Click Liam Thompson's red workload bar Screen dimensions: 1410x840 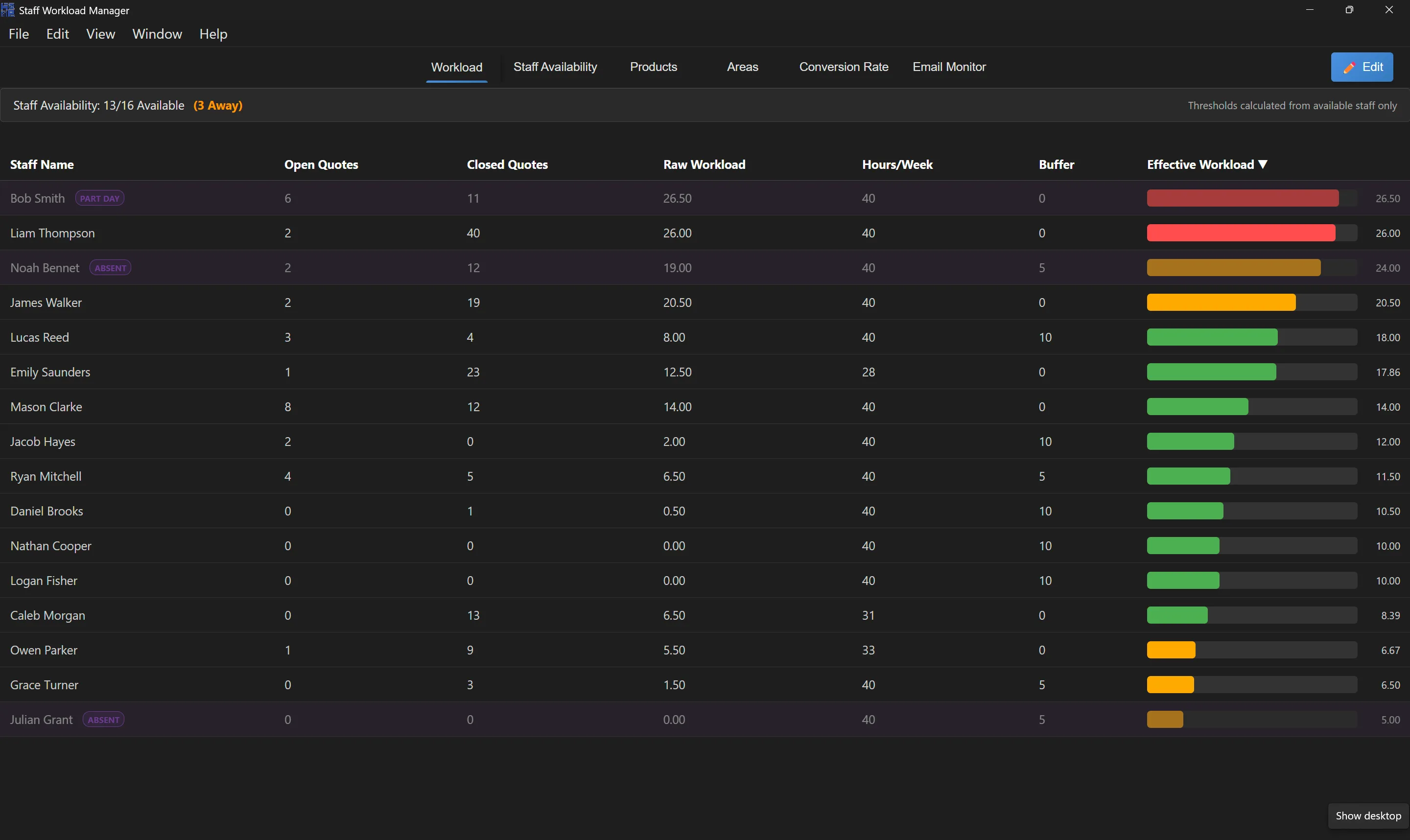1241,233
